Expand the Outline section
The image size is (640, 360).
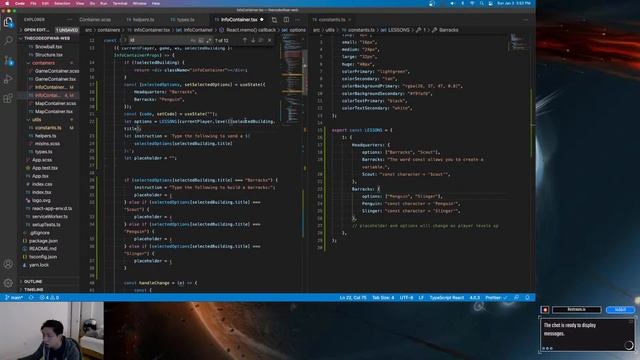point(33,282)
